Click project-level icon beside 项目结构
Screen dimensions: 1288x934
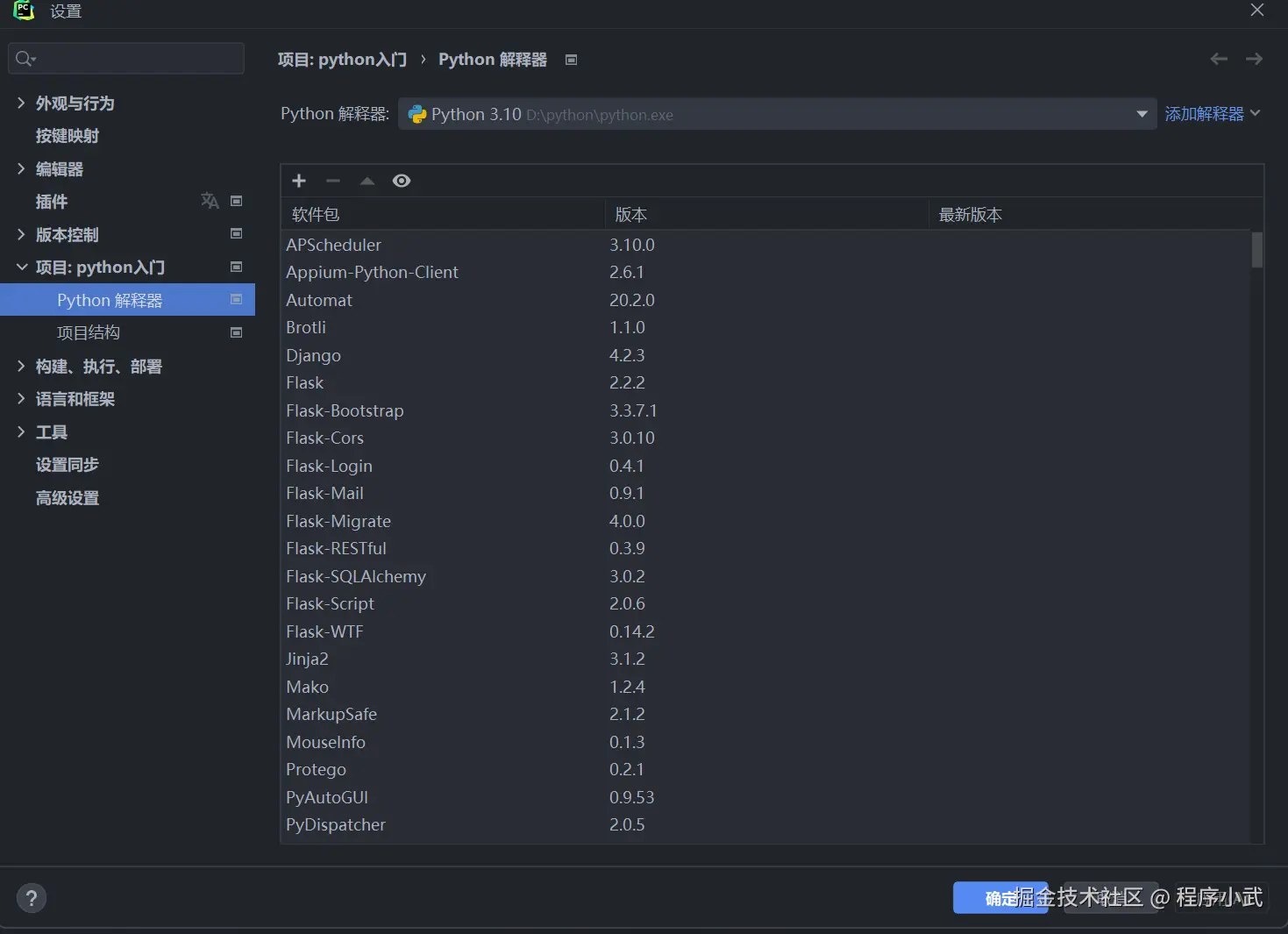tap(236, 332)
